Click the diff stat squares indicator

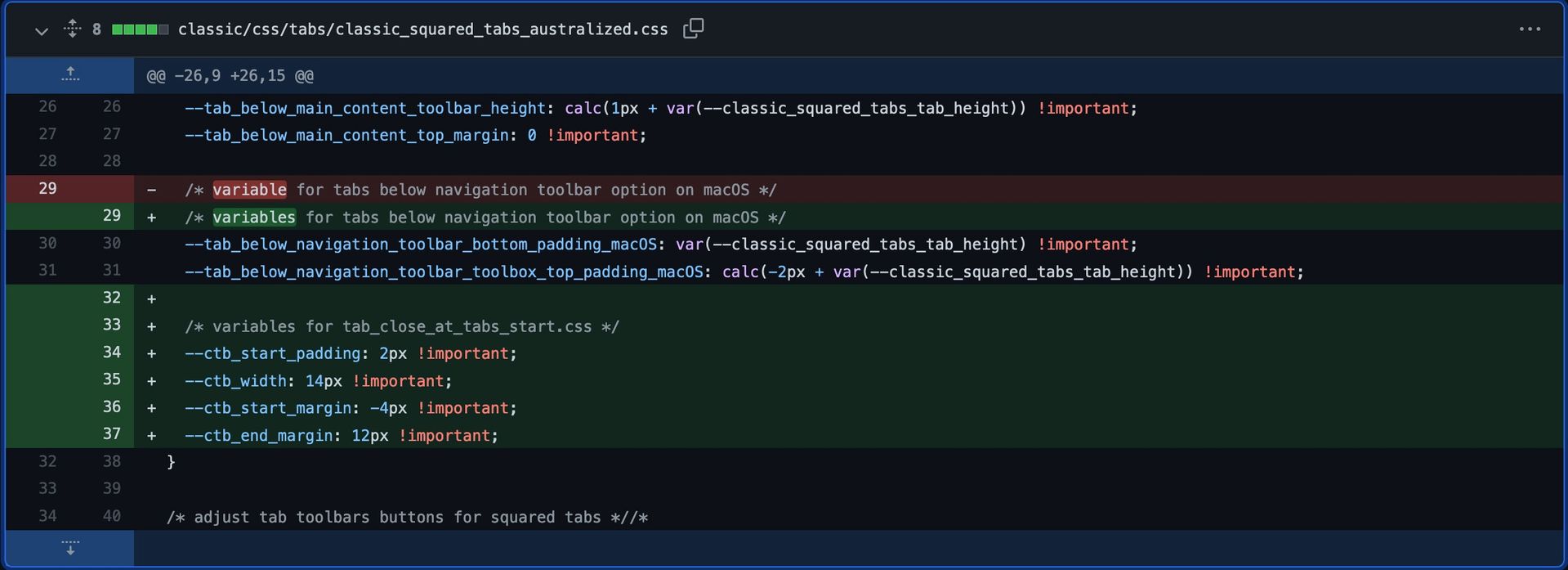140,29
